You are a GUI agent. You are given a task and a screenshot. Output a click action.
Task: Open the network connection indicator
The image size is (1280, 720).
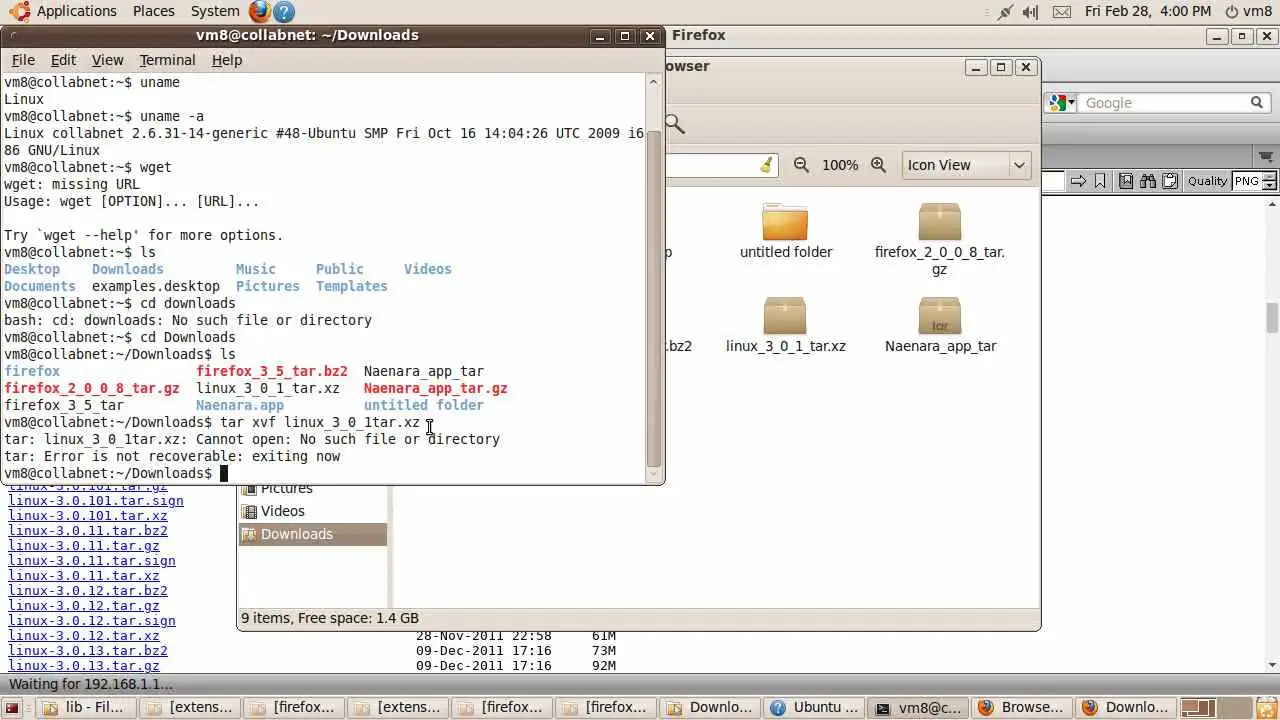[x=1005, y=12]
